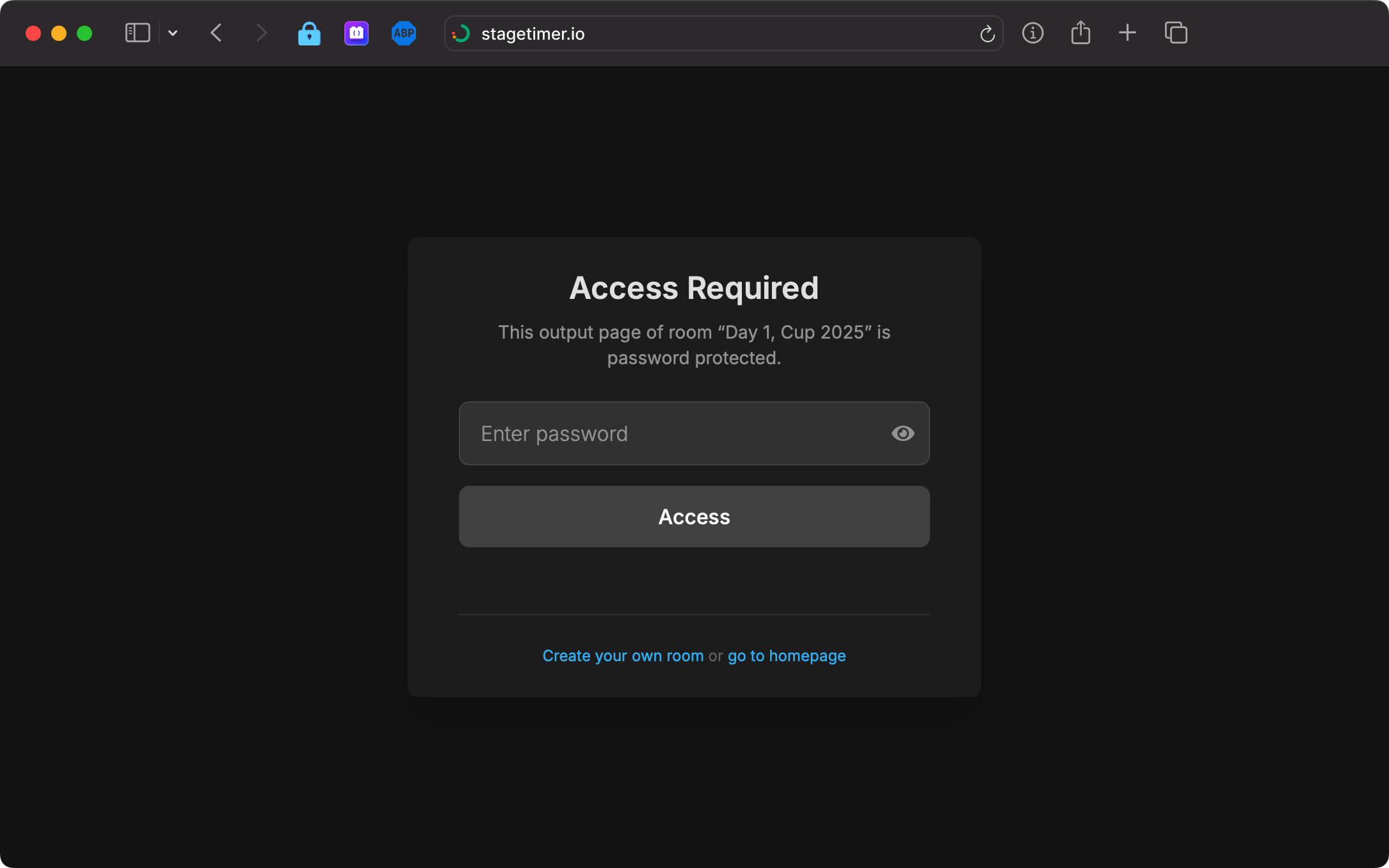Open the Share menu
Viewport: 1389px width, 868px height.
coord(1080,33)
